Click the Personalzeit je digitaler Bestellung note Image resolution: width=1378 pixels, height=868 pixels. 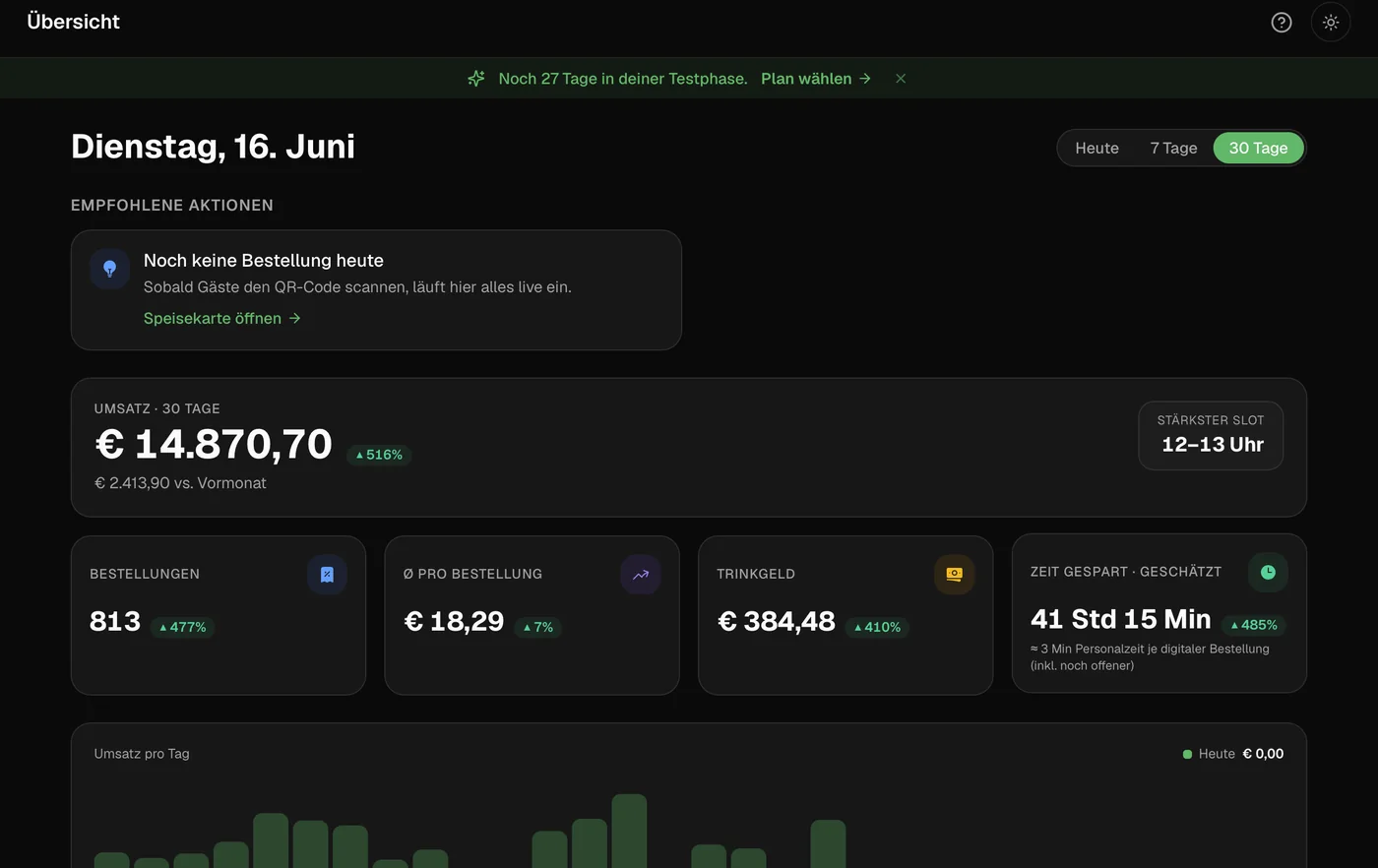coord(1150,657)
